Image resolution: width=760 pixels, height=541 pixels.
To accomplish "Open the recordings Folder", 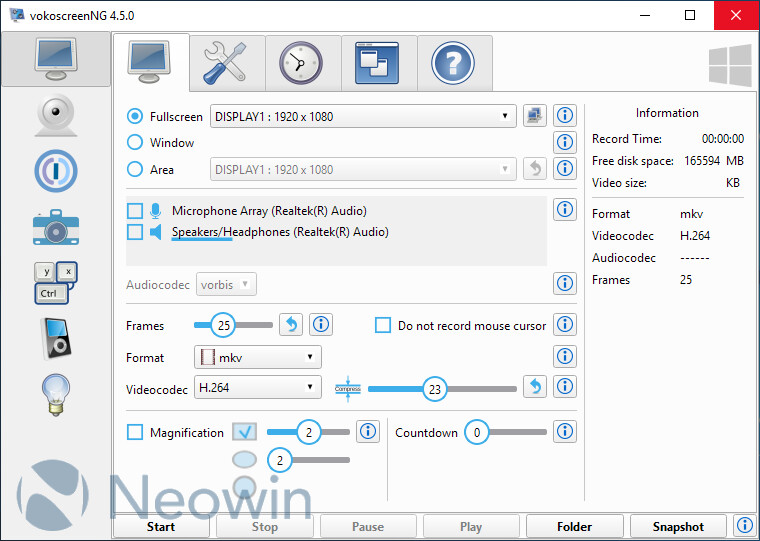I will (574, 526).
